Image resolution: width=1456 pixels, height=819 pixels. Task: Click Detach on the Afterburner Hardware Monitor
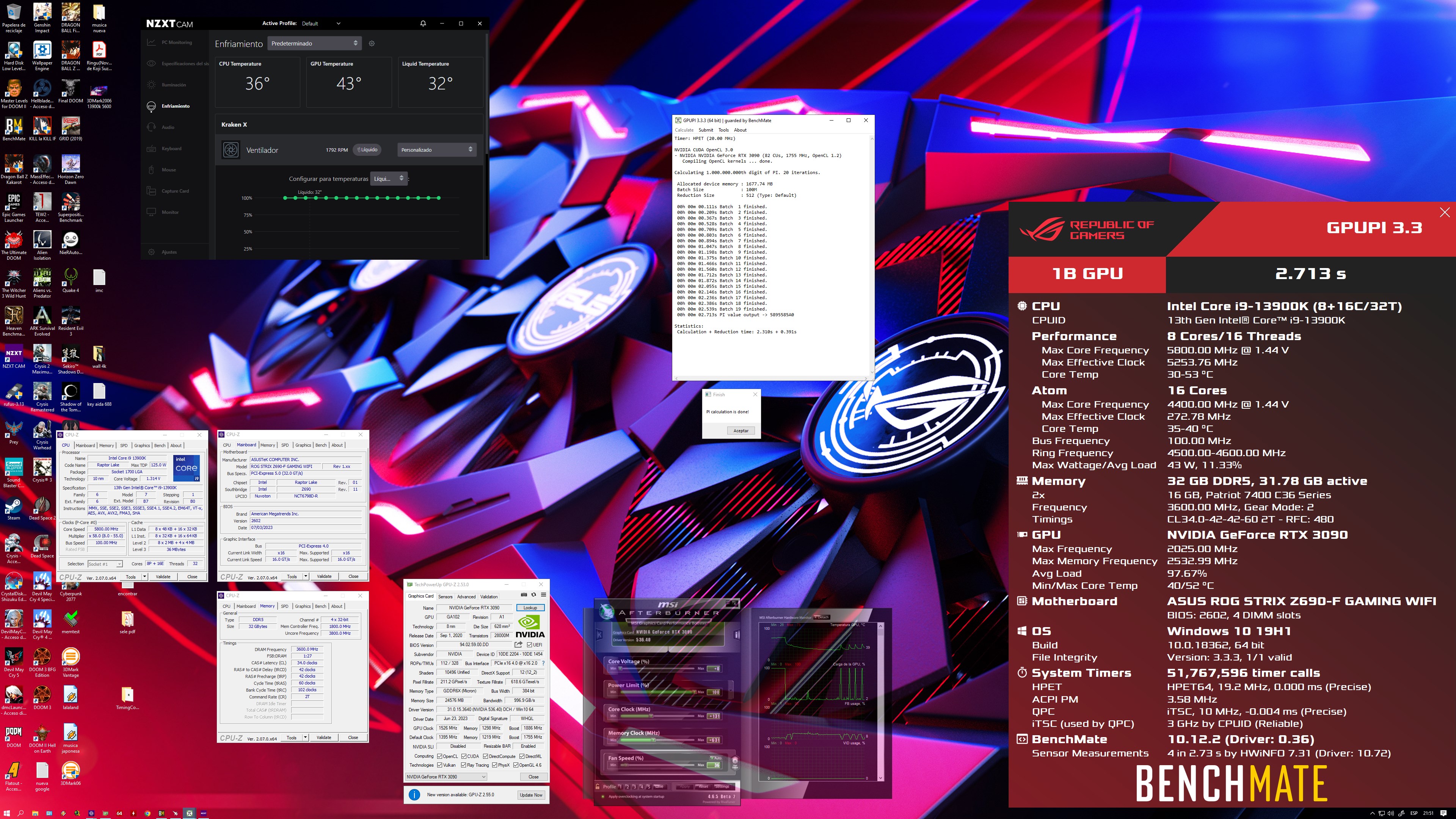[822, 617]
